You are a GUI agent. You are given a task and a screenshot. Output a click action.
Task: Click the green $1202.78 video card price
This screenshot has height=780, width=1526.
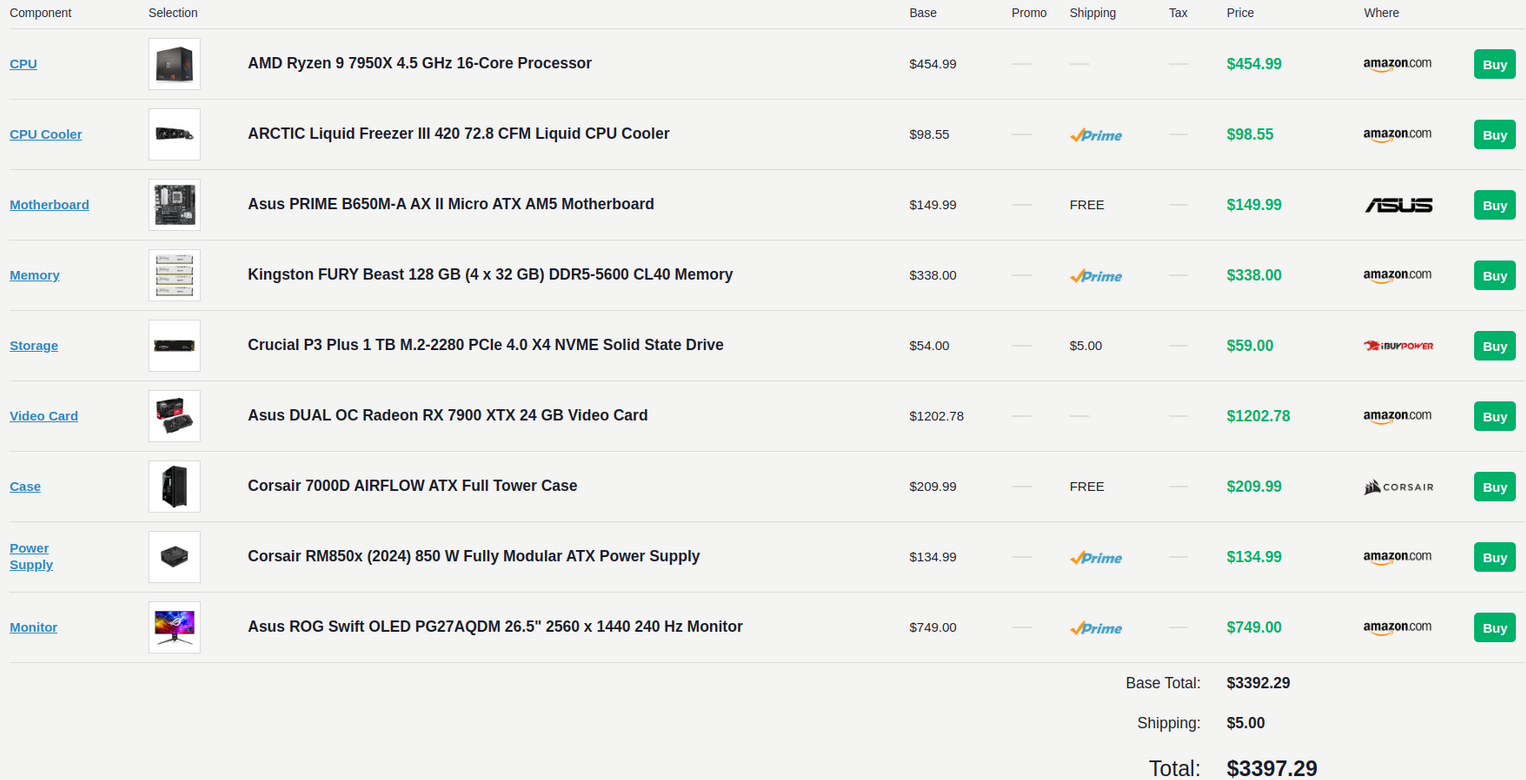[1258, 416]
